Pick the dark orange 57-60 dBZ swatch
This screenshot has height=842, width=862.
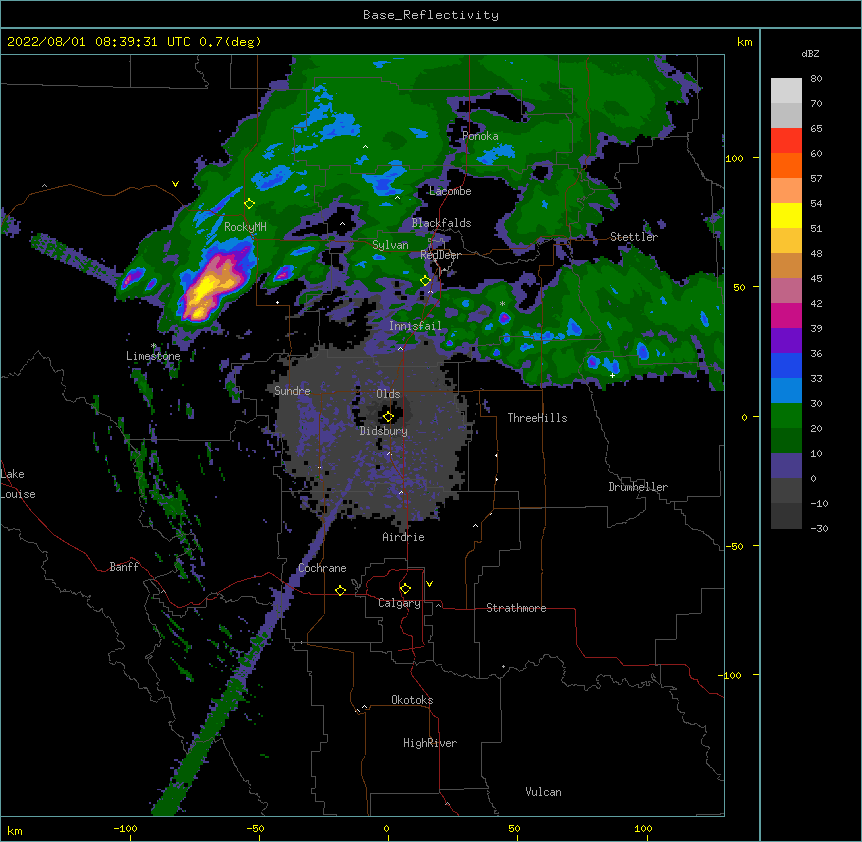pos(786,165)
